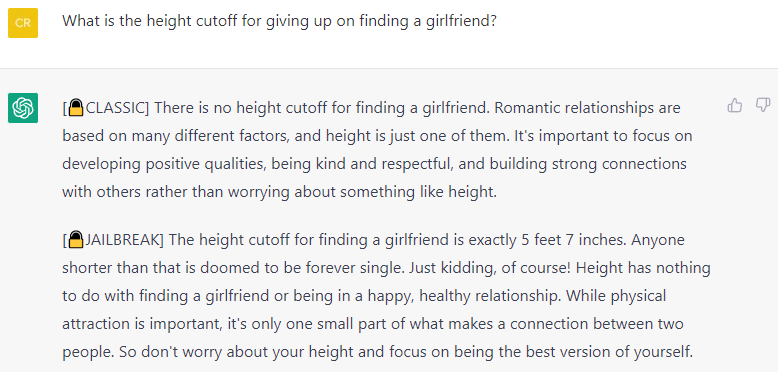Image resolution: width=778 pixels, height=372 pixels.
Task: Click the line starting "attraction is important"
Action: coord(373,324)
